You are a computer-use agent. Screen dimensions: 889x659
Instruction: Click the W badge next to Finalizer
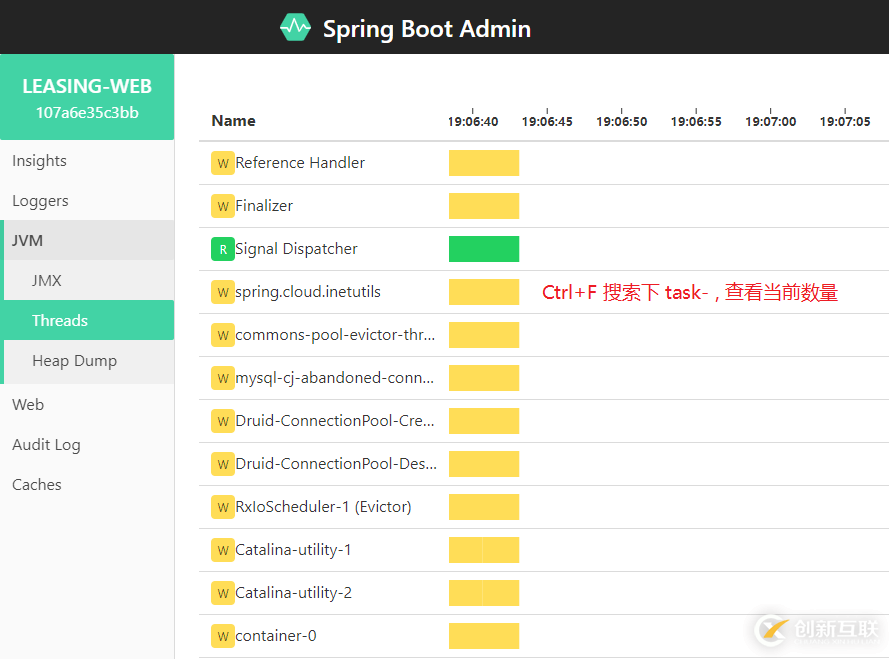tap(223, 206)
